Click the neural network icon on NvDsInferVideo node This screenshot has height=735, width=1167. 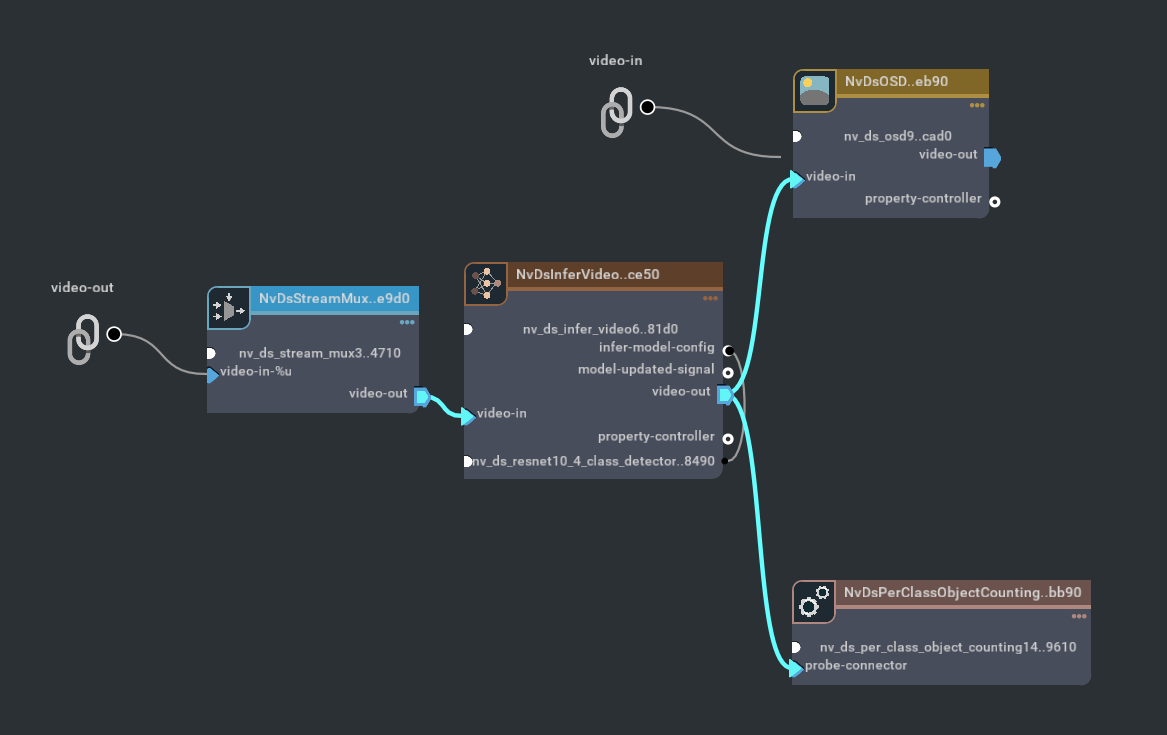coord(486,284)
